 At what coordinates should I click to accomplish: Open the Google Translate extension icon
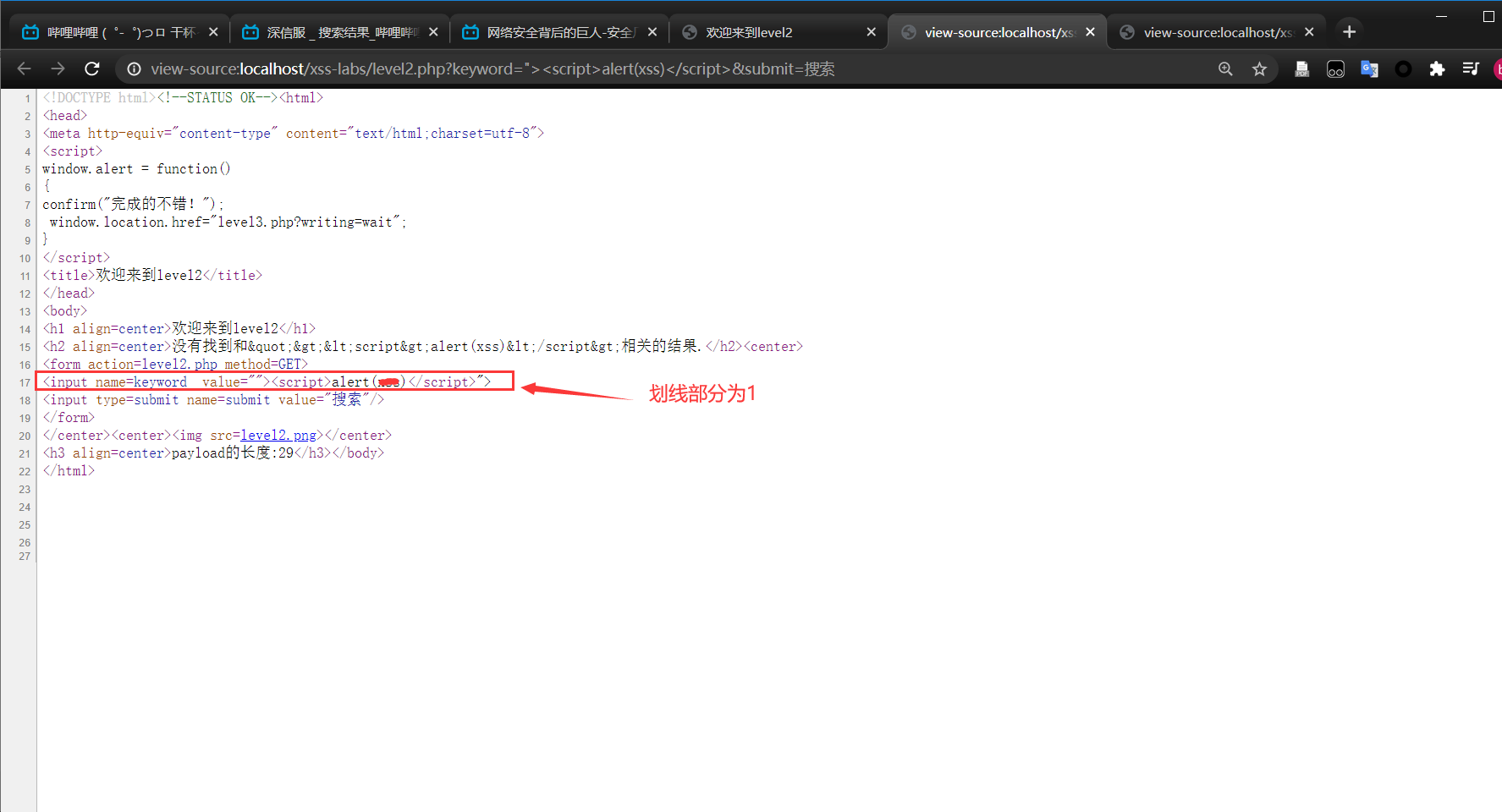point(1369,69)
